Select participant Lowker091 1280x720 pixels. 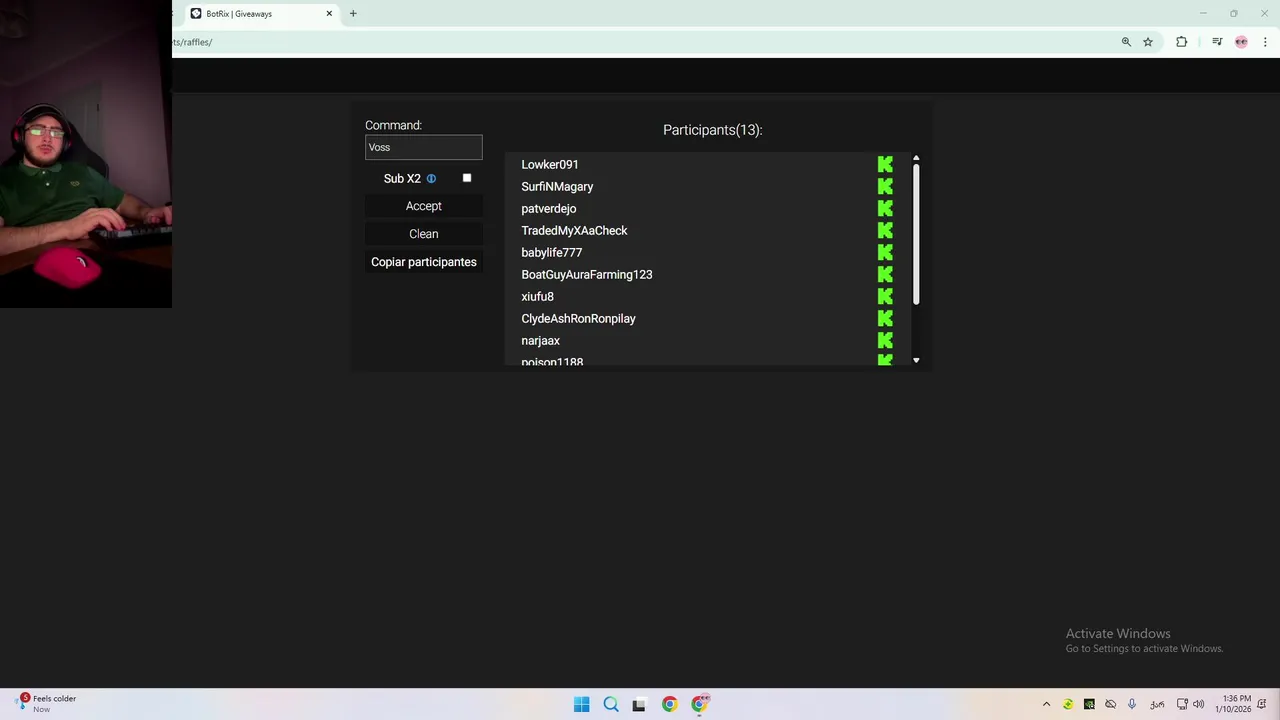550,164
